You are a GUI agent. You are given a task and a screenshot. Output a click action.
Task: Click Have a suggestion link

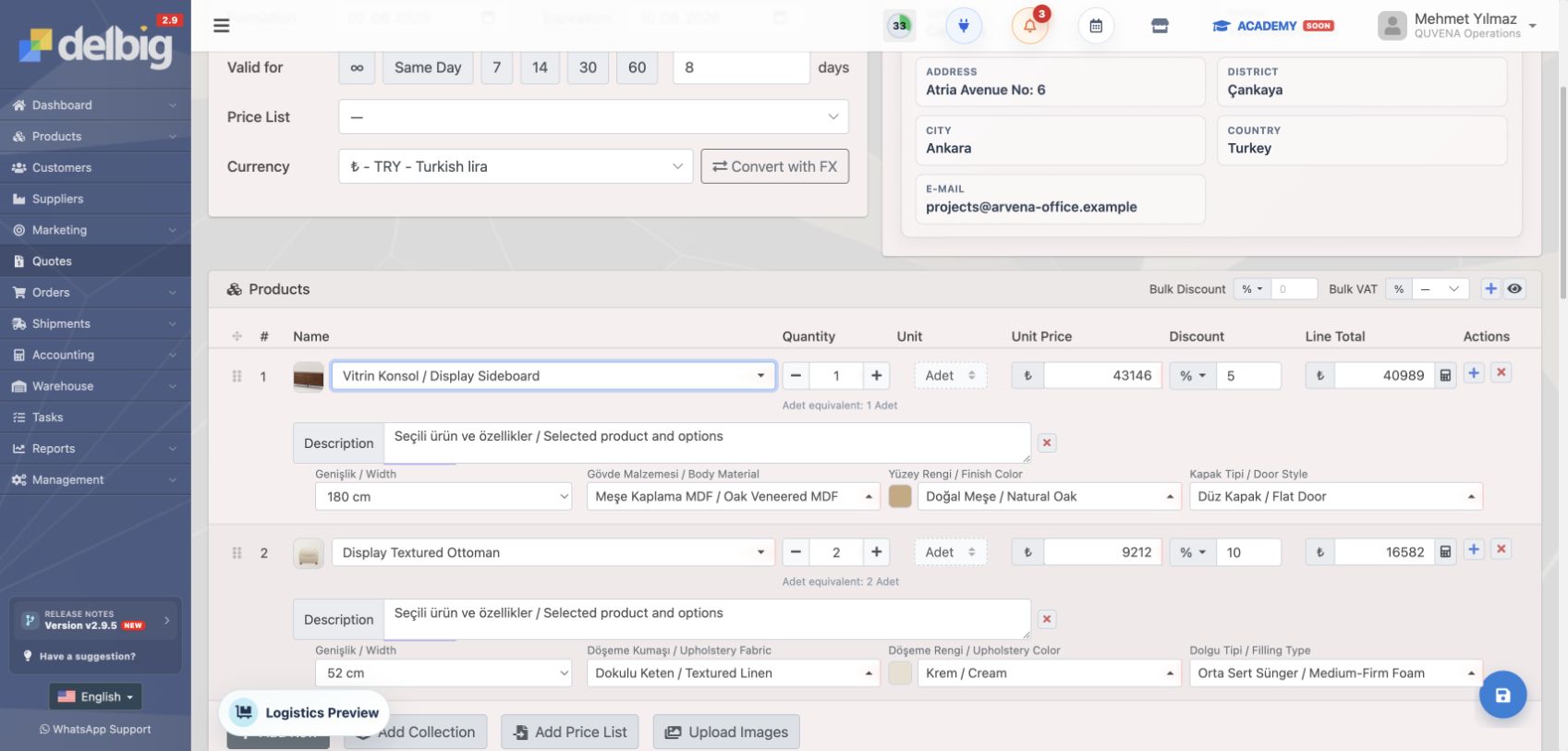(x=87, y=656)
